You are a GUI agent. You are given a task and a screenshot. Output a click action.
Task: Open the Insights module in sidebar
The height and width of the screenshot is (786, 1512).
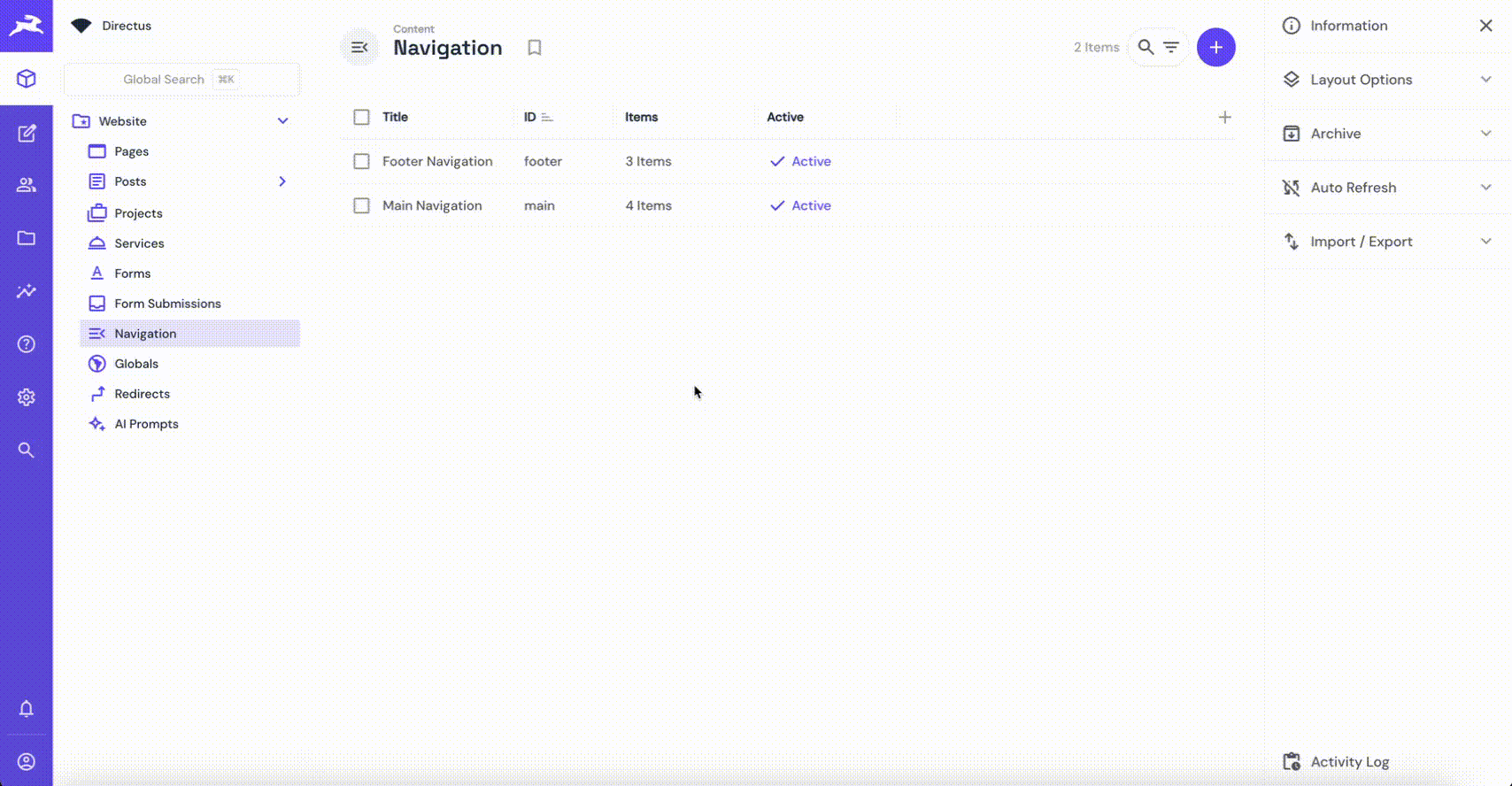coord(27,291)
